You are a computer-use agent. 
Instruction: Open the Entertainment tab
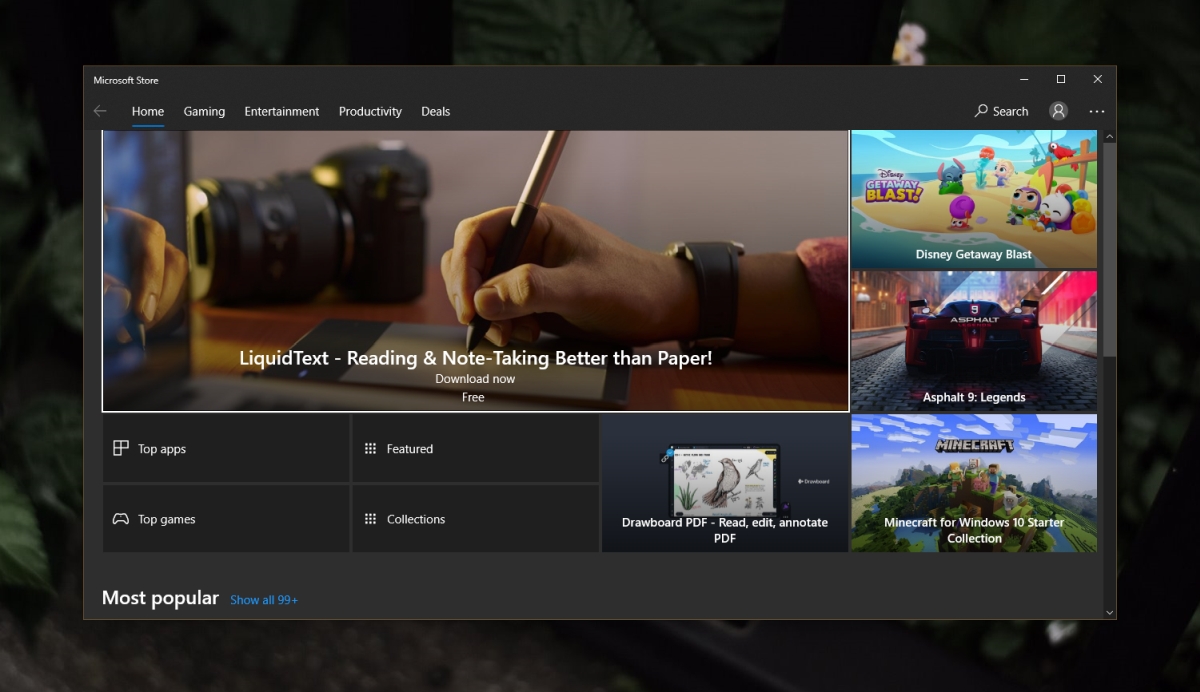[282, 111]
